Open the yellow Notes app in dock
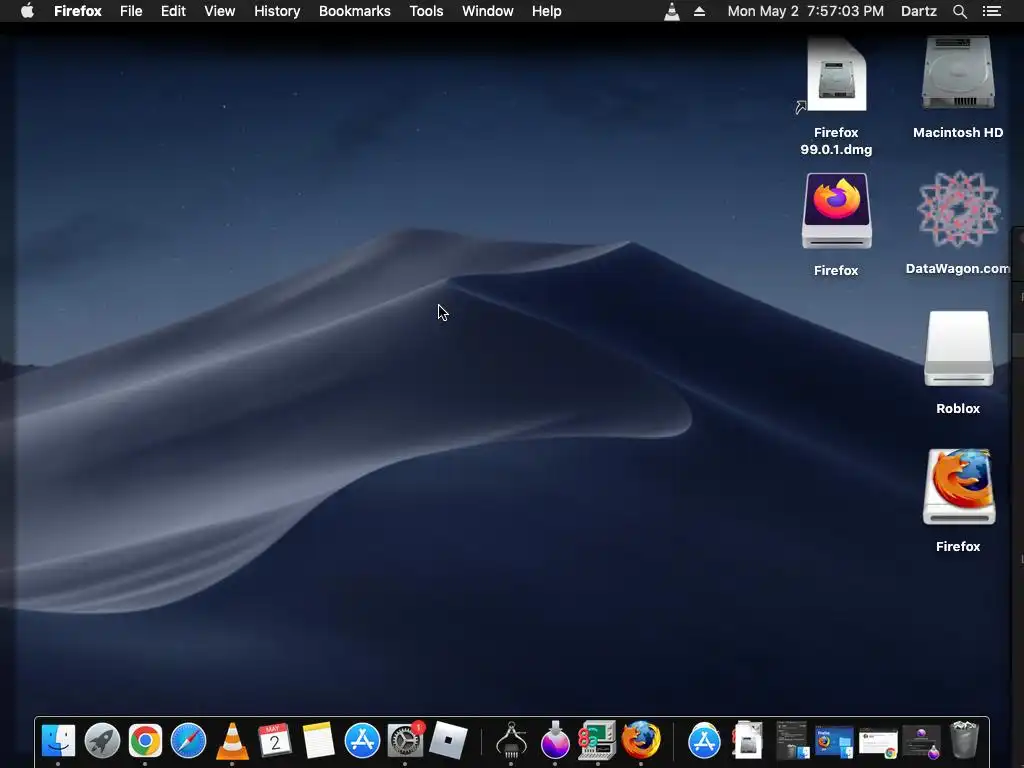 pos(319,741)
